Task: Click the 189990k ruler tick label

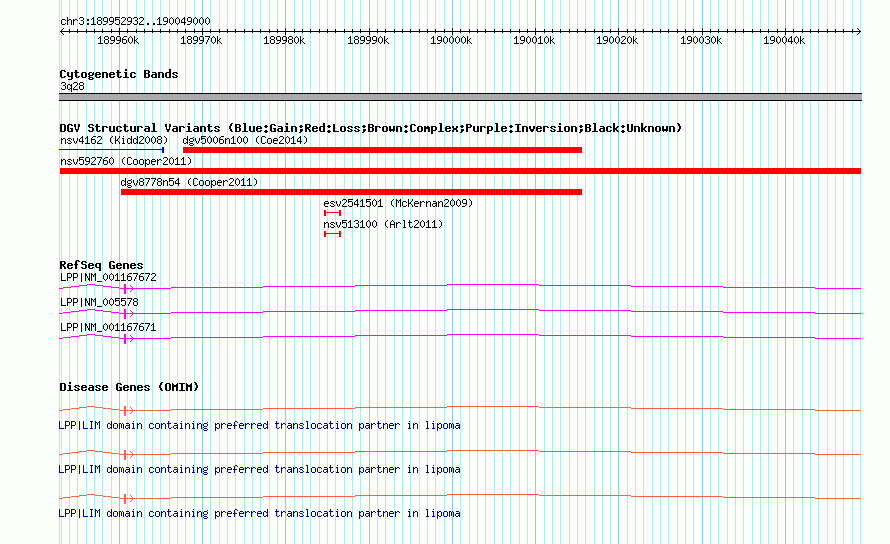Action: (x=368, y=40)
